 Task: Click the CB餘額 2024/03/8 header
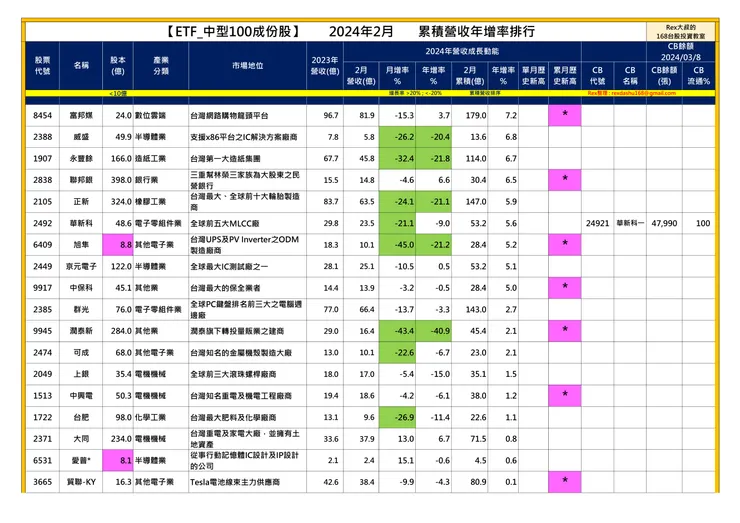tap(681, 52)
